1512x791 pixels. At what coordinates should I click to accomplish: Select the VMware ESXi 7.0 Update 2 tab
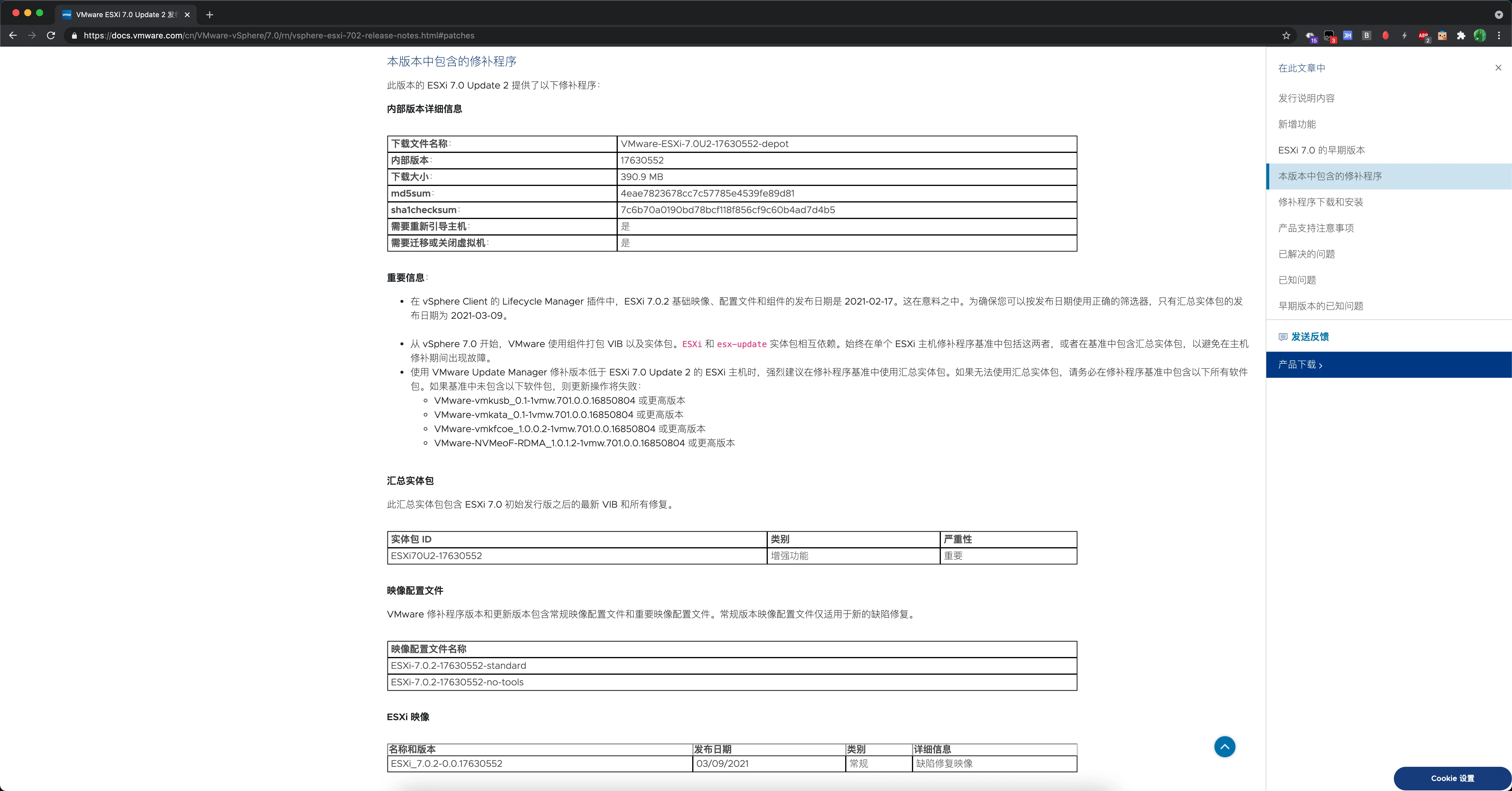[126, 15]
